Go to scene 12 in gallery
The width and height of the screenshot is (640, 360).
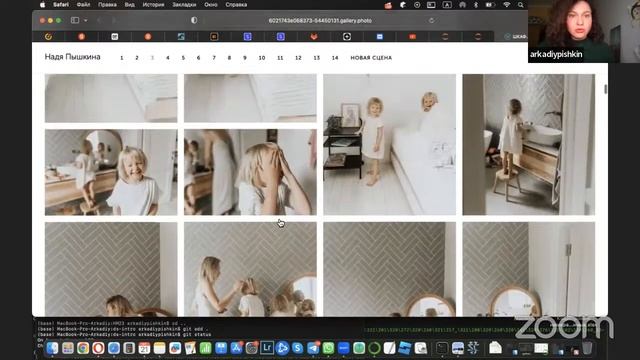(x=298, y=58)
